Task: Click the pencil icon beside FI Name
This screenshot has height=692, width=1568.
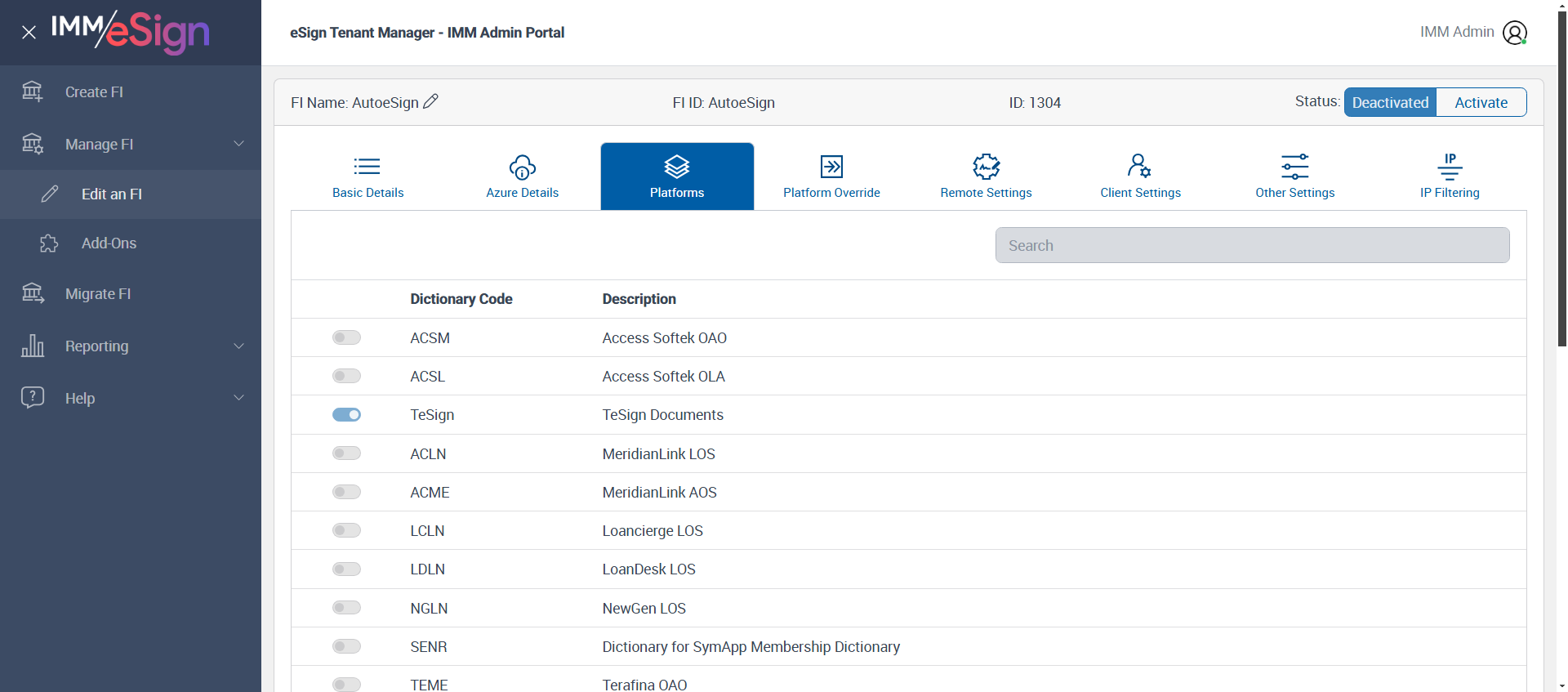Action: [431, 101]
